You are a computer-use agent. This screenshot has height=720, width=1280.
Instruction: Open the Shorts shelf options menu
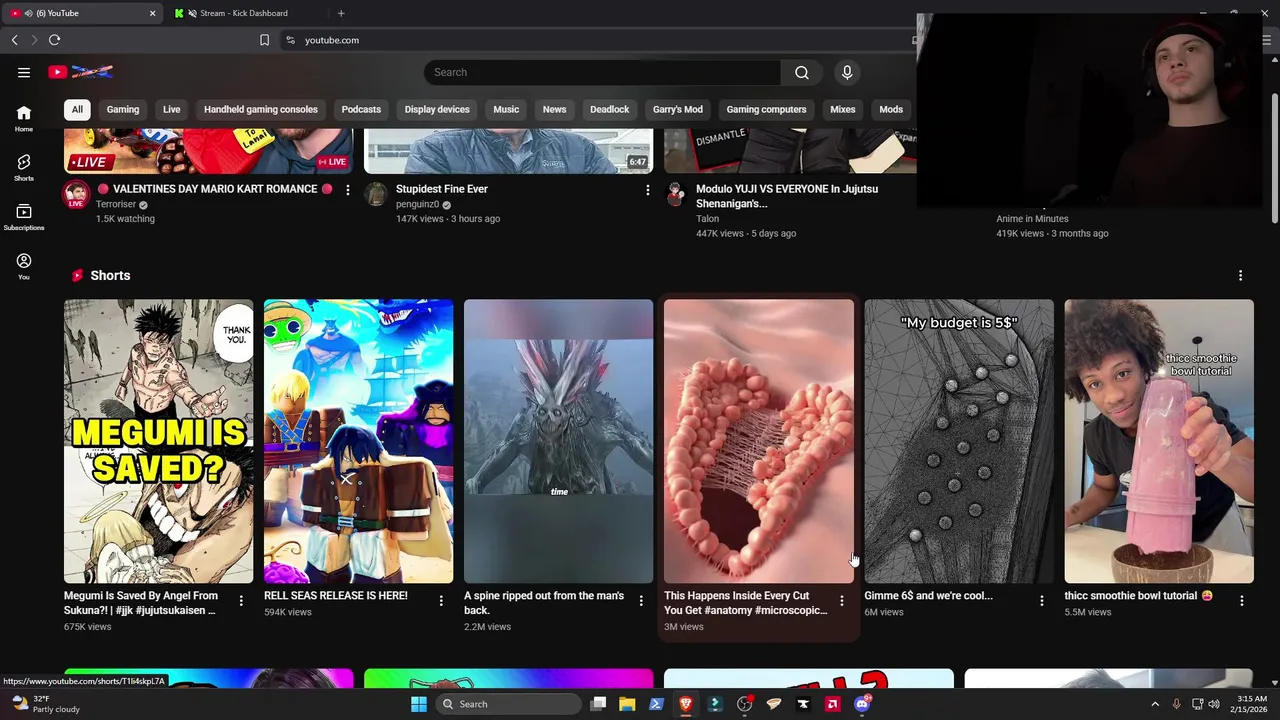tap(1241, 275)
